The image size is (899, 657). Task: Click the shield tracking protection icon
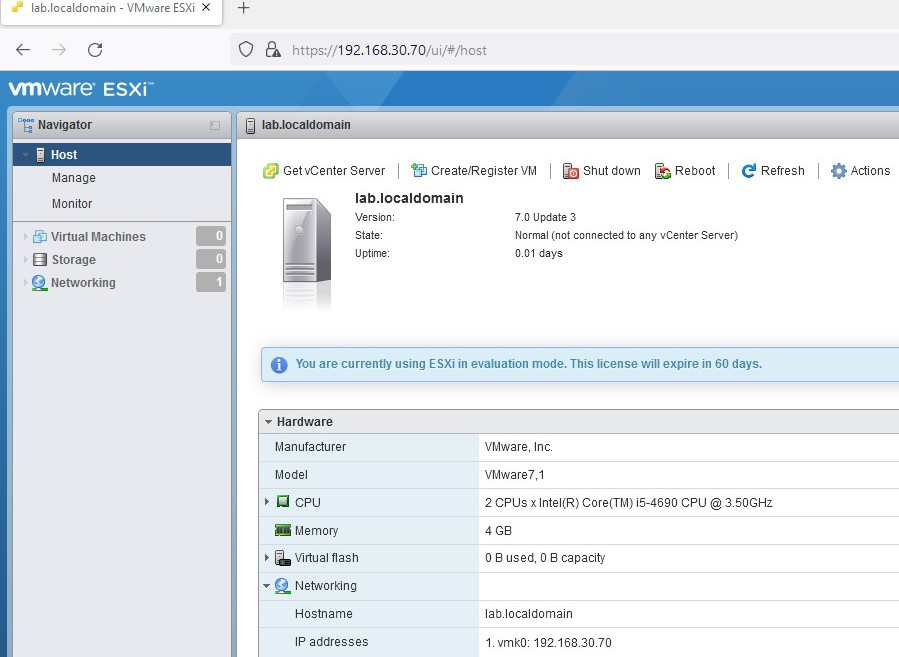246,50
